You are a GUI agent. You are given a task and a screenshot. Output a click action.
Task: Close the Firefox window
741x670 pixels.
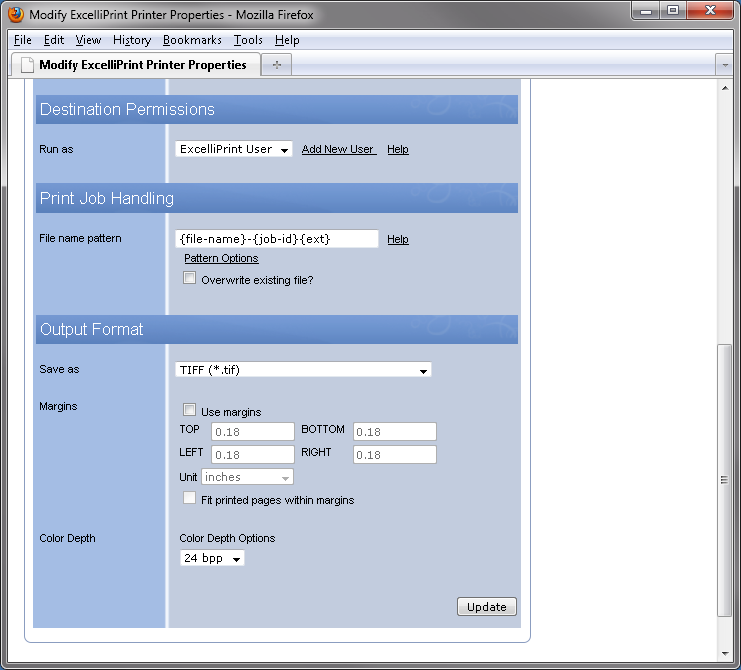tap(710, 11)
